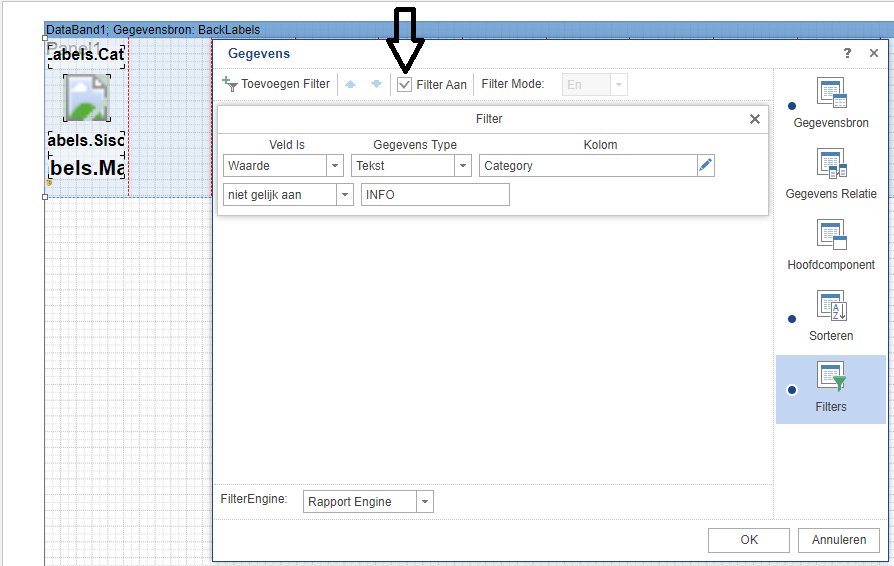Expand the Veld Is Waarde dropdown
This screenshot has width=894, height=566.
coord(335,166)
